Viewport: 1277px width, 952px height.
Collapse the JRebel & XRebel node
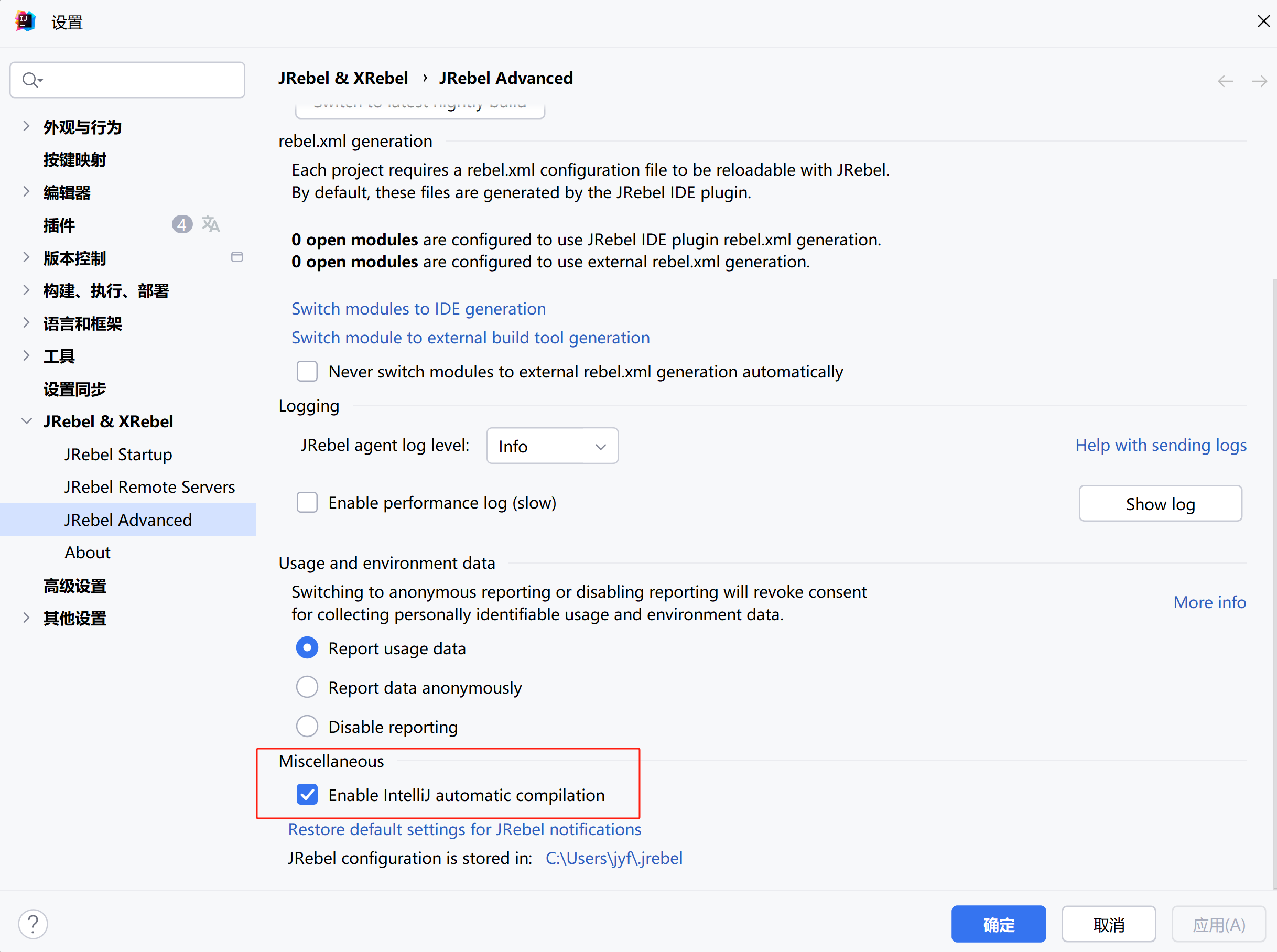pos(26,421)
